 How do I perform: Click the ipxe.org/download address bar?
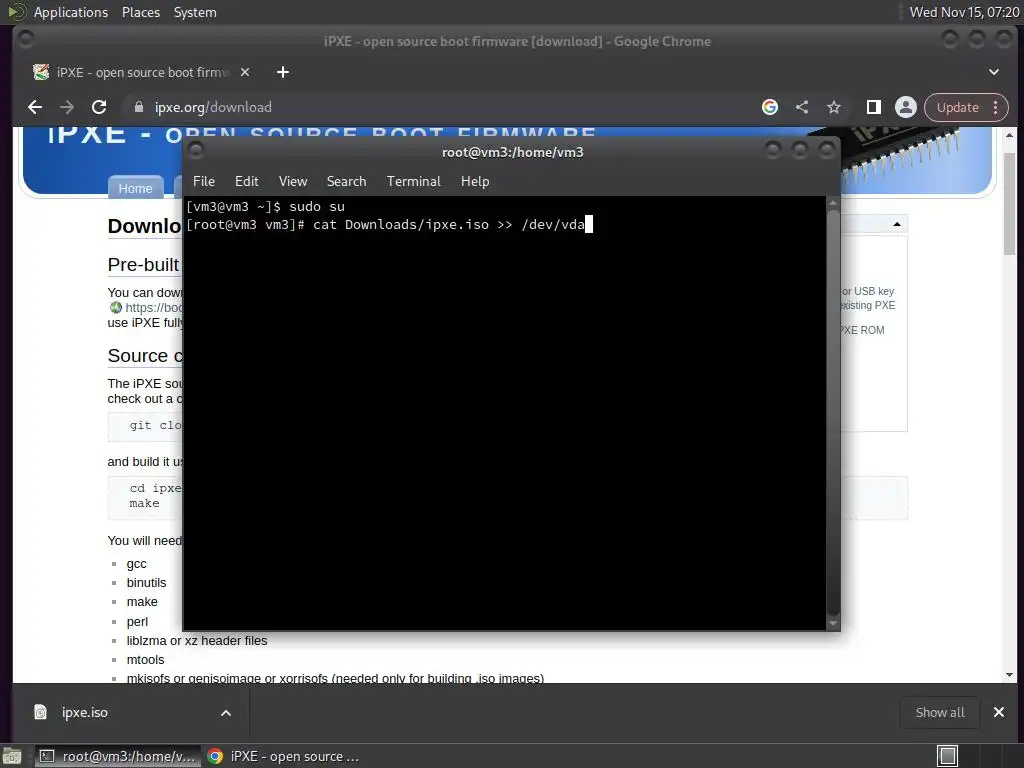click(x=213, y=107)
